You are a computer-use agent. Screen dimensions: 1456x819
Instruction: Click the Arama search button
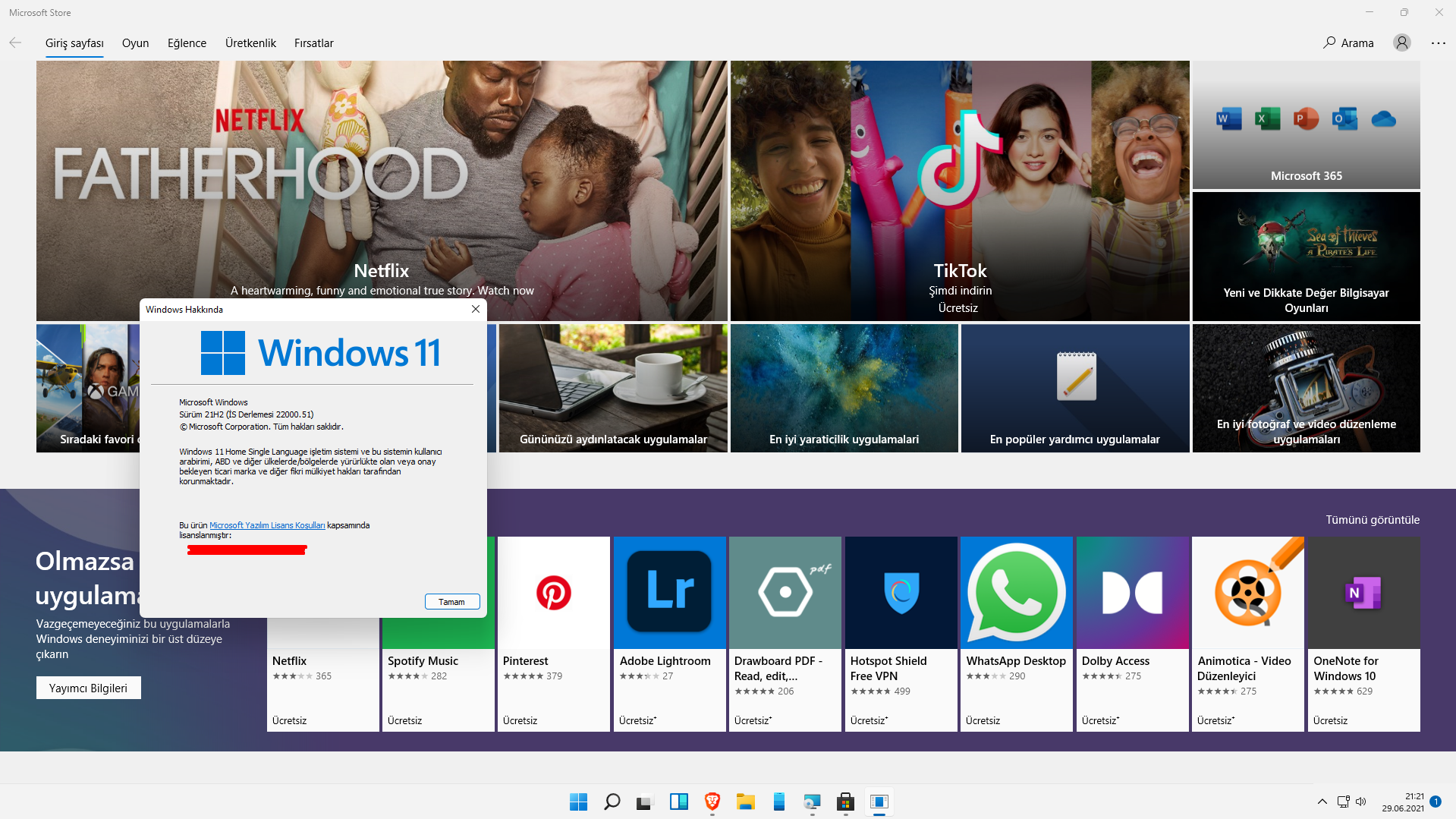point(1348,43)
